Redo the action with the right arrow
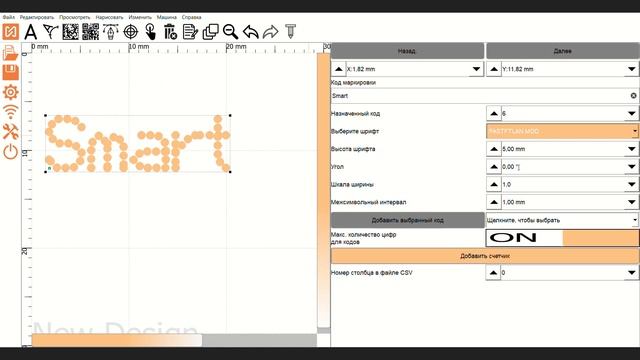This screenshot has height=360, width=640. (271, 32)
